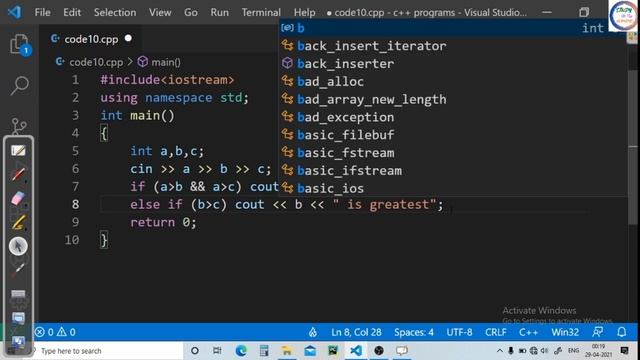Open the Explorer view in the activity bar
Image resolution: width=640 pixels, height=360 pixels.
[x=19, y=44]
